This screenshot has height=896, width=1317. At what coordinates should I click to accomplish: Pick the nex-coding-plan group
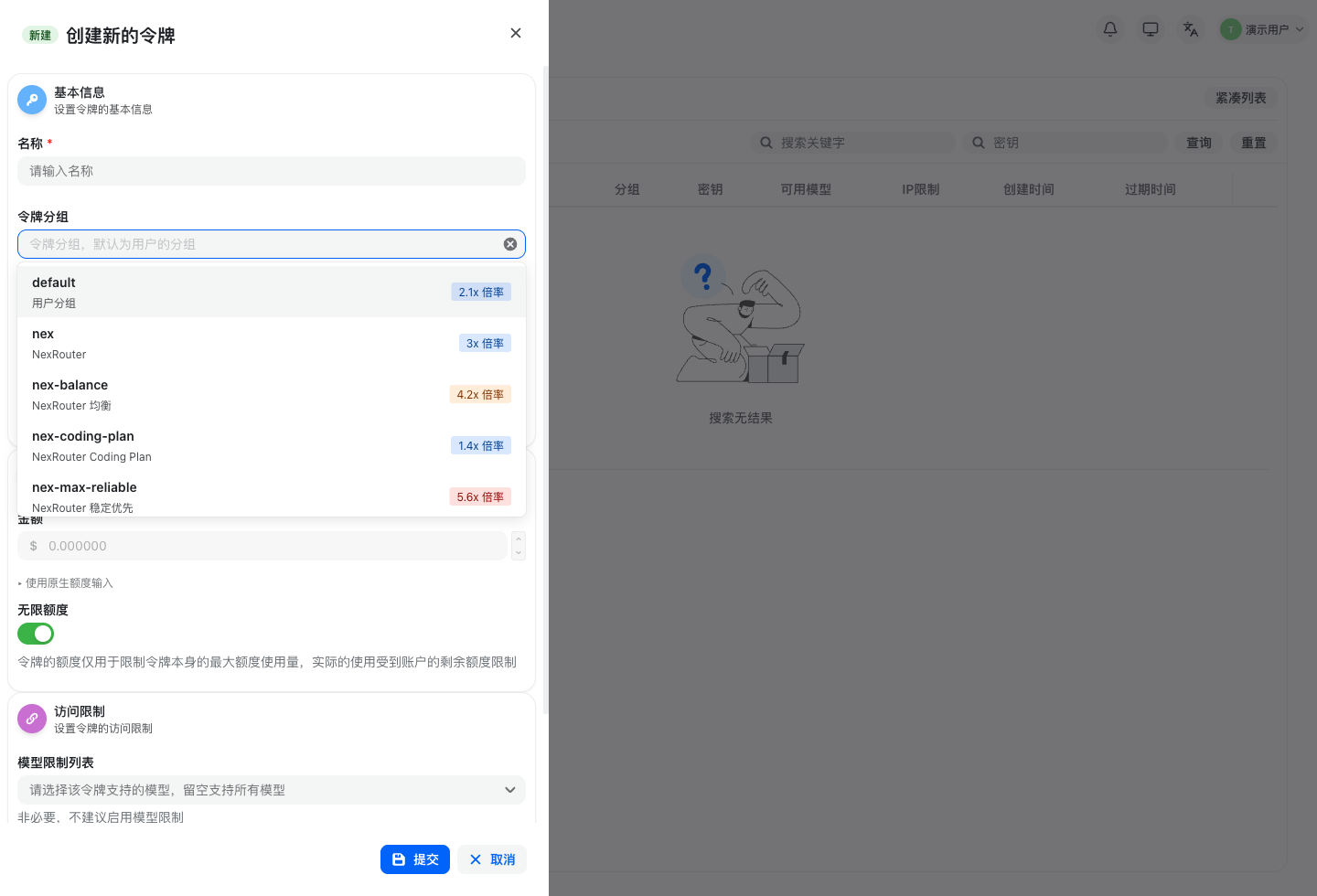(x=272, y=445)
